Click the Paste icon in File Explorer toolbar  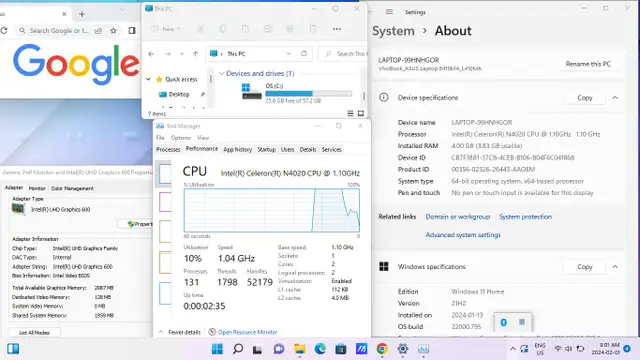pos(245,29)
